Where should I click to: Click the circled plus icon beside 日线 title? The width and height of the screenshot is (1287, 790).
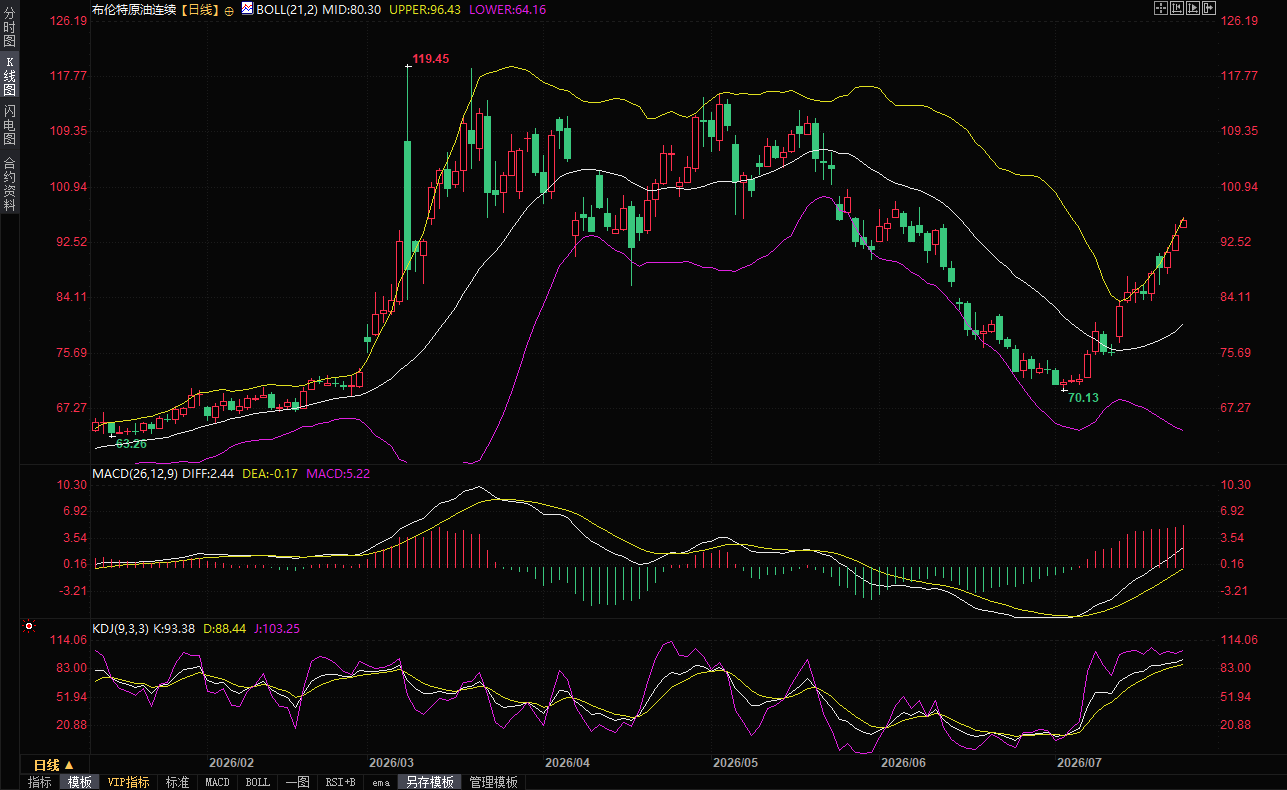pyautogui.click(x=229, y=9)
